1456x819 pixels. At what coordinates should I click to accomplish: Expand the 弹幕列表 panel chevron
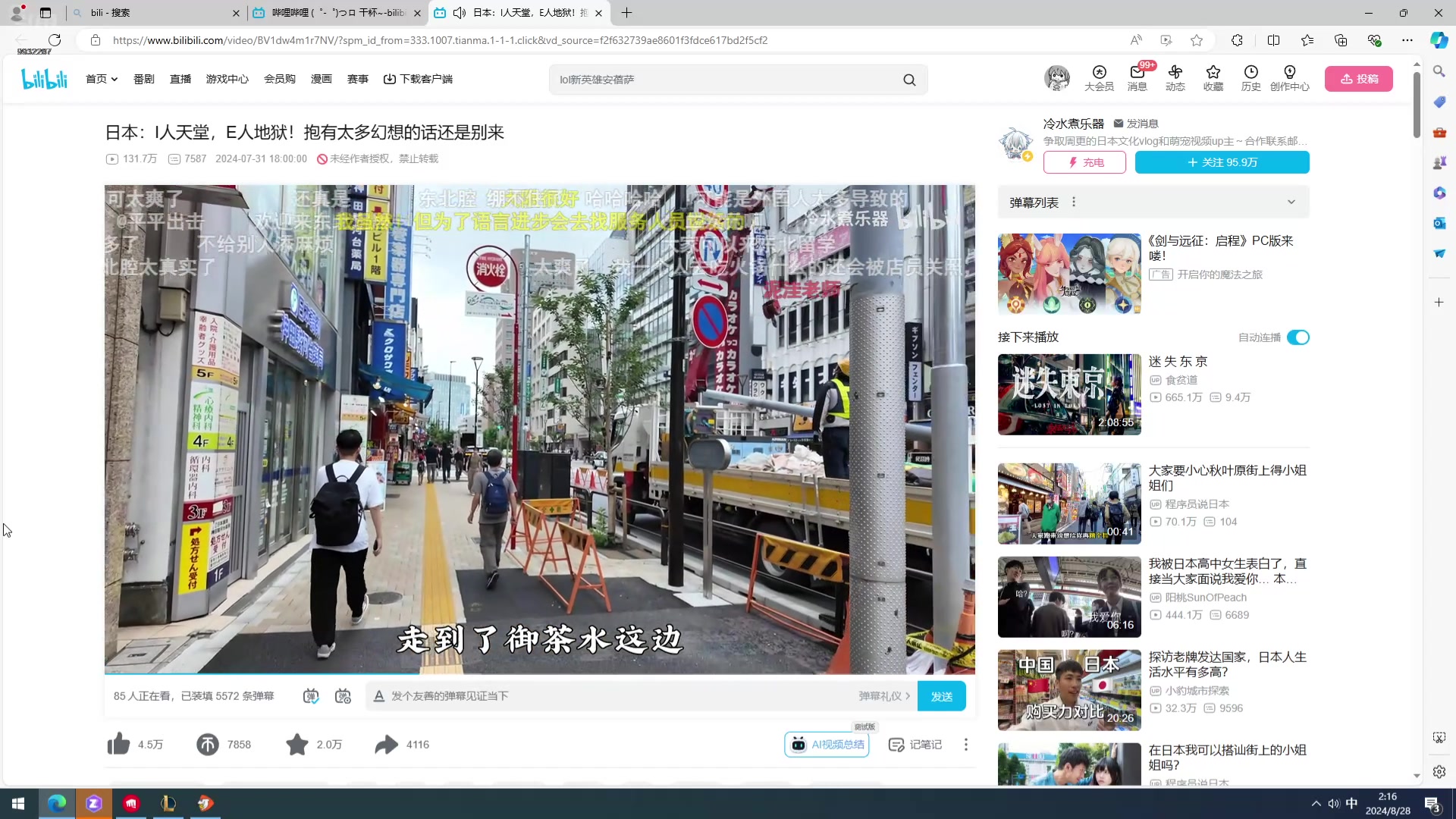pyautogui.click(x=1291, y=202)
